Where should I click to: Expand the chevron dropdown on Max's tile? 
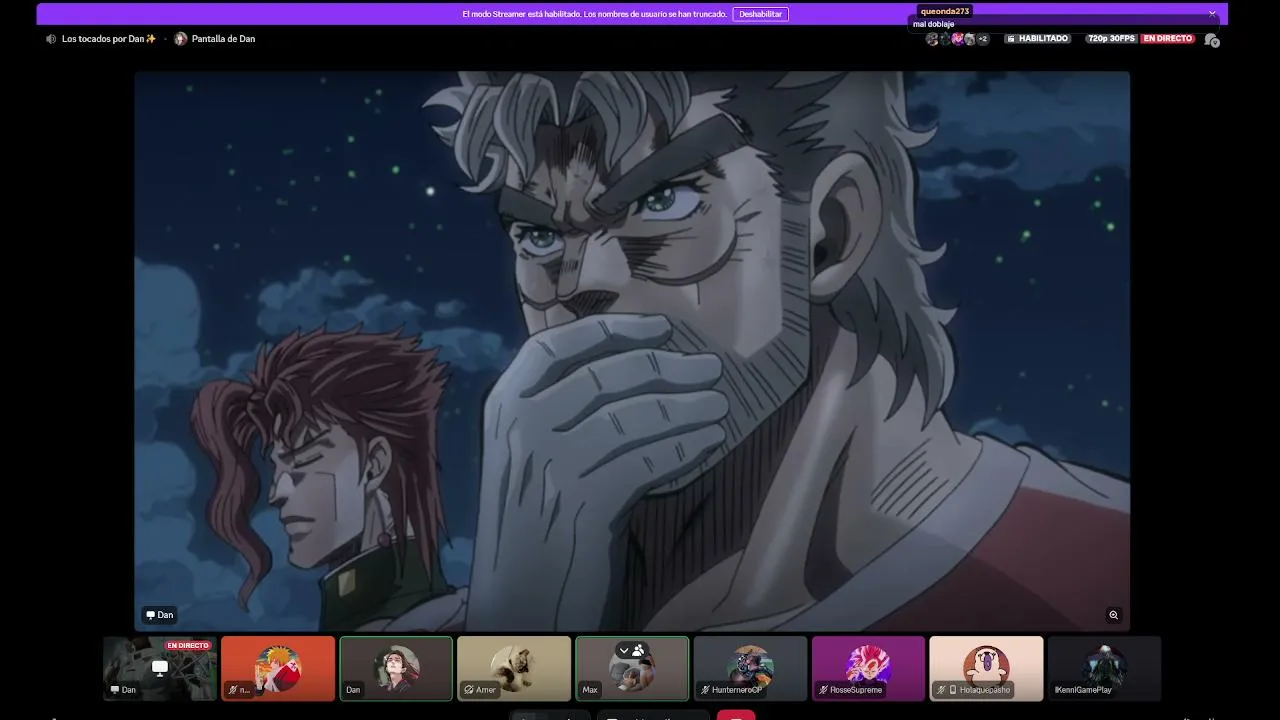(624, 650)
